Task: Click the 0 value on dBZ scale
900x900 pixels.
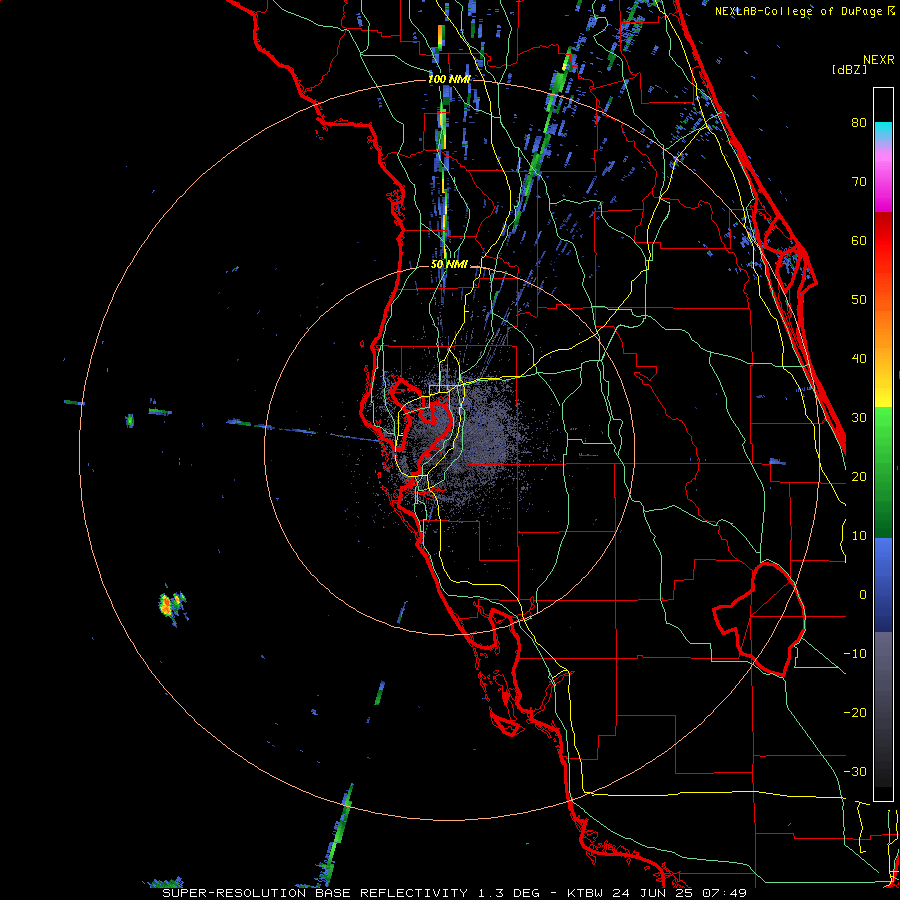Action: [863, 595]
